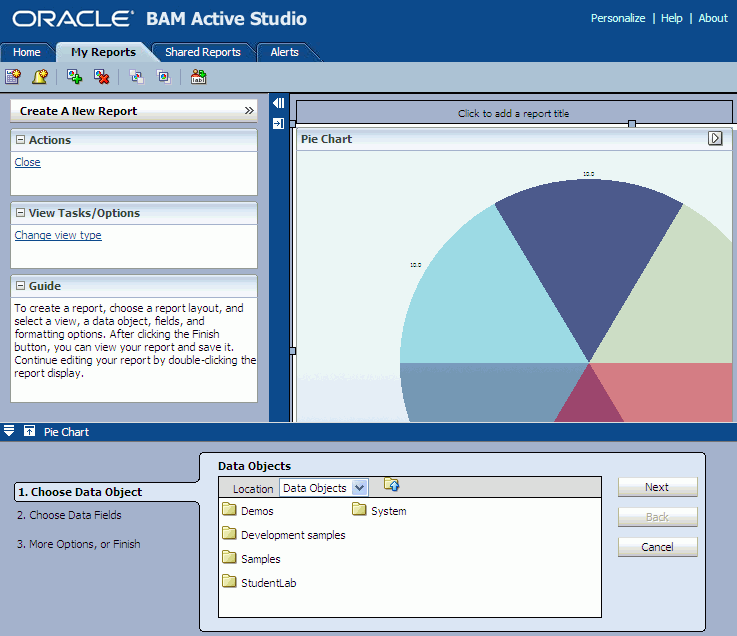Switch to the Shared Reports tab
Screen dimensions: 737x636
[203, 52]
